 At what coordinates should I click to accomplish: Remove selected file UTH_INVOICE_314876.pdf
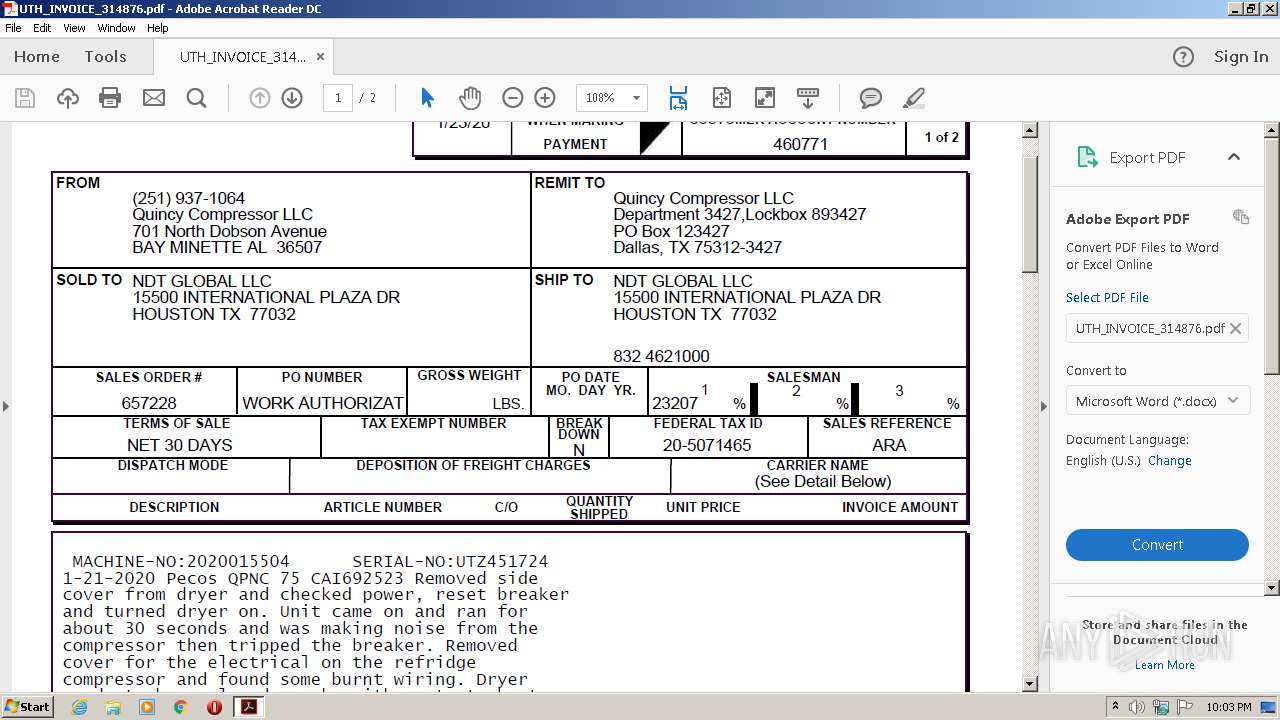[x=1236, y=328]
